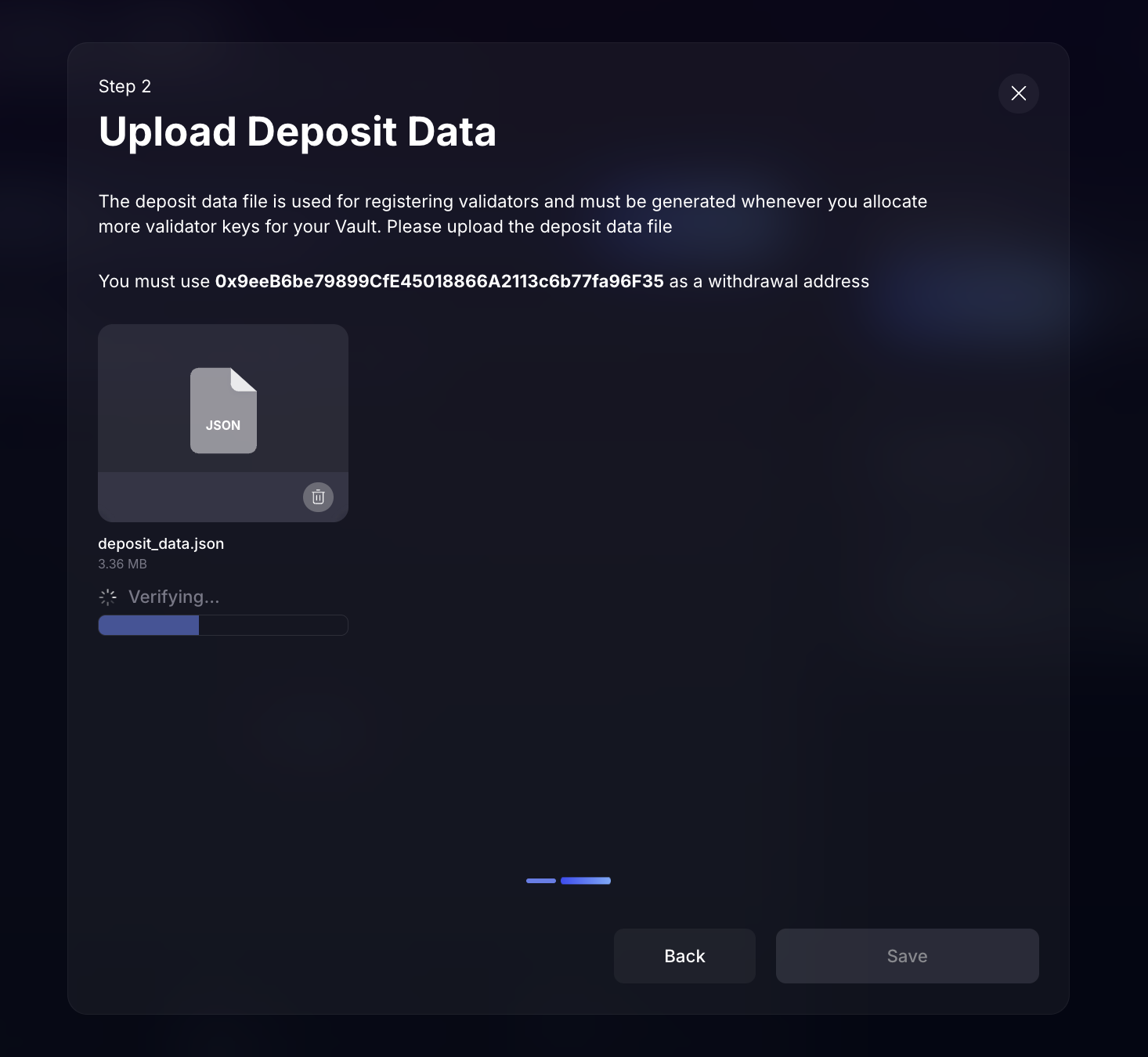Click the deposit data description paragraph
The height and width of the screenshot is (1057, 1148).
coord(513,214)
